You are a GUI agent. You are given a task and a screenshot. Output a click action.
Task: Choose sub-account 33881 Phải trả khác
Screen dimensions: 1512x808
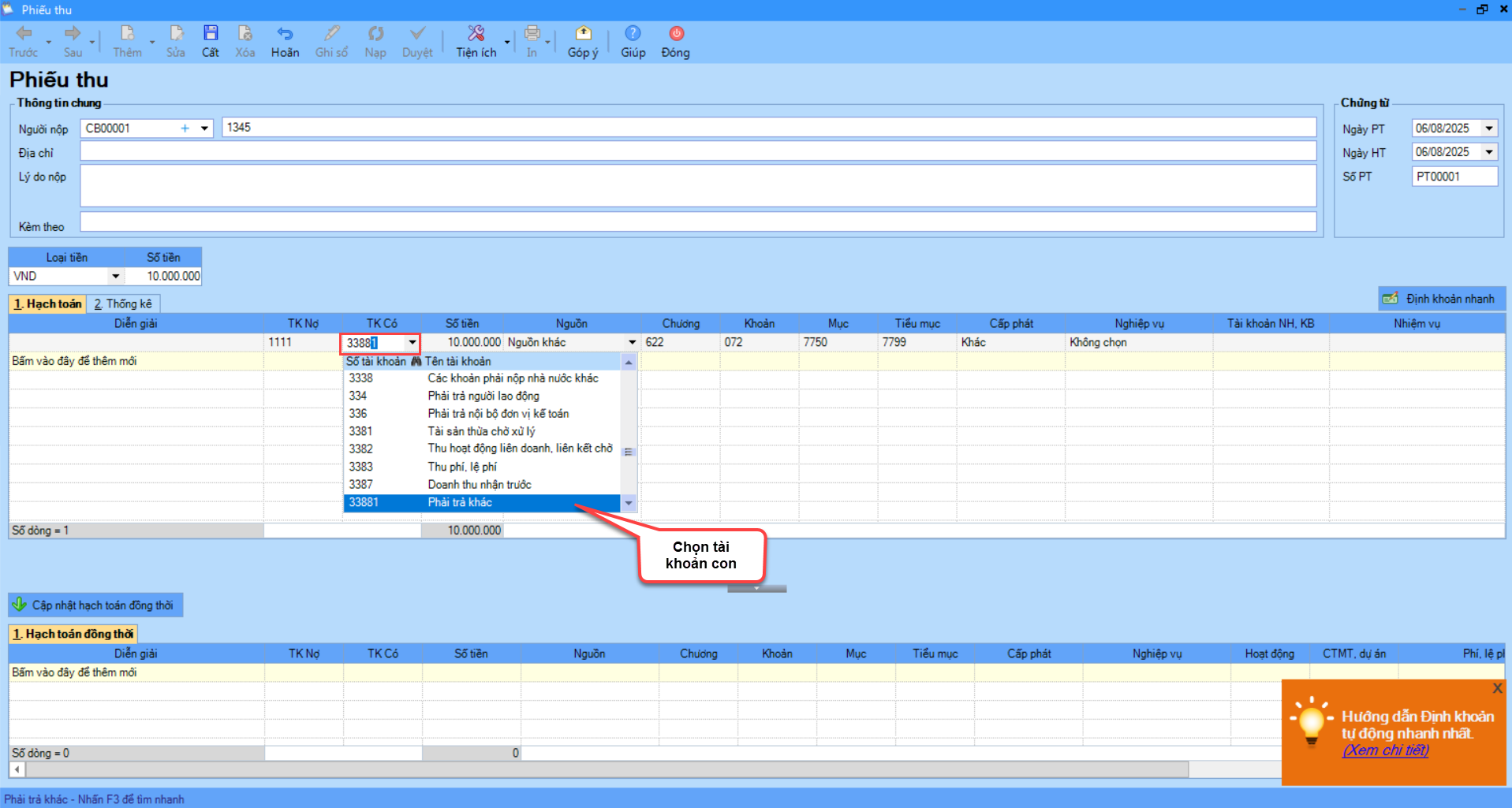[x=482, y=502]
